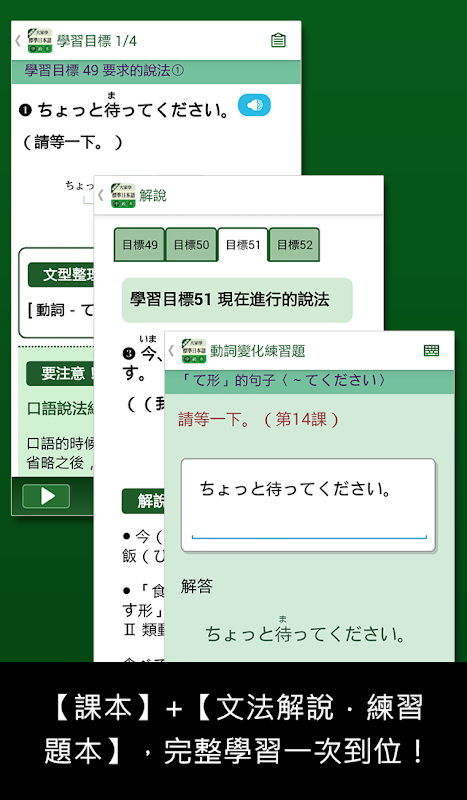Tap app logo beside 解說 title
This screenshot has width=467, height=800.
coord(123,195)
